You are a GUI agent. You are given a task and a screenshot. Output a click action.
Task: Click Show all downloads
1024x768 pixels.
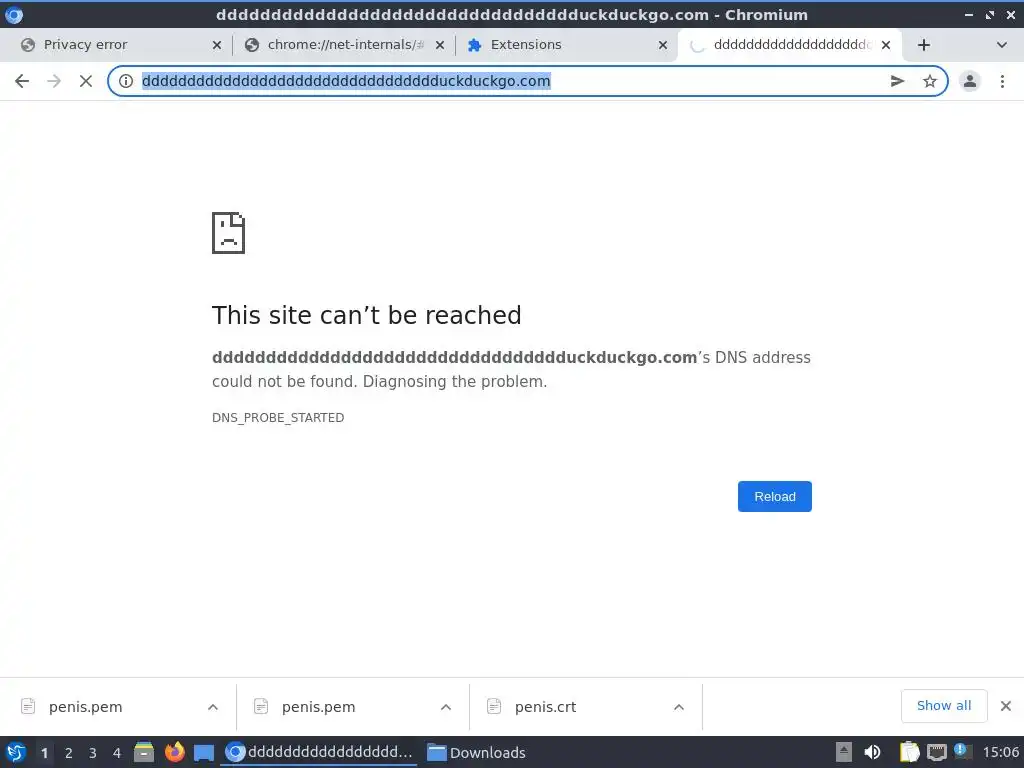tap(944, 705)
